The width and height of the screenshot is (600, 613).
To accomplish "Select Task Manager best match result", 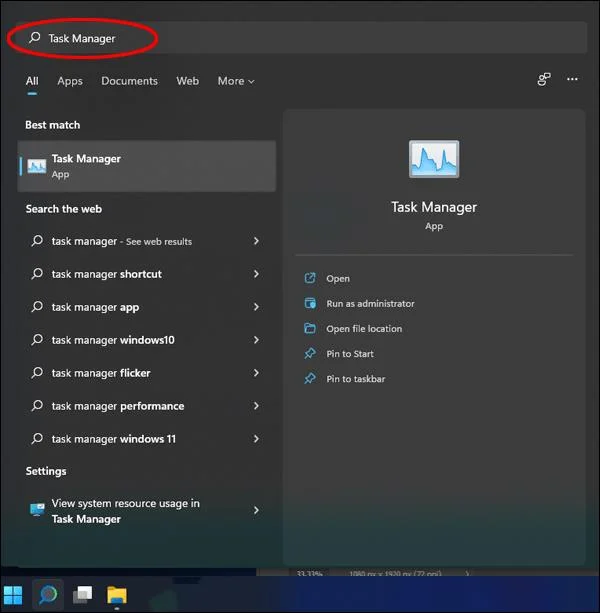I will pyautogui.click(x=147, y=166).
